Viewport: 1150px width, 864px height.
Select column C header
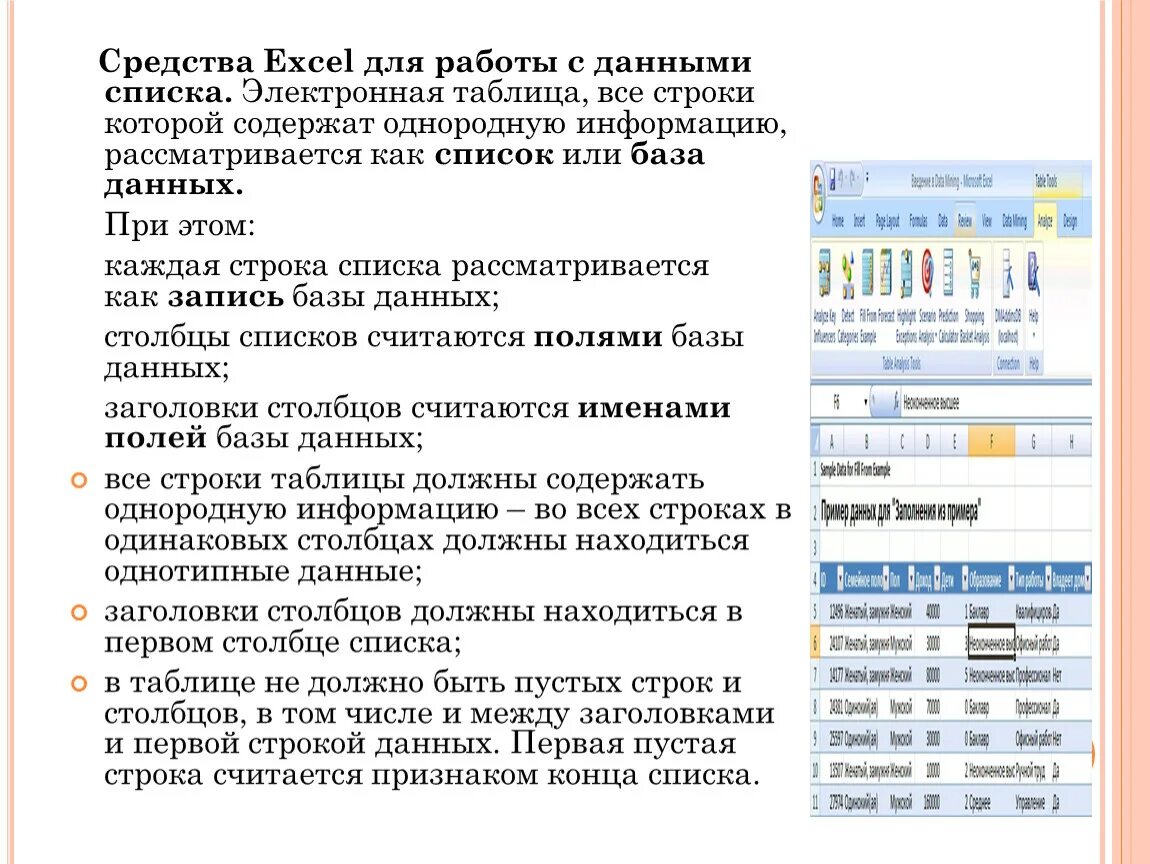coord(901,442)
